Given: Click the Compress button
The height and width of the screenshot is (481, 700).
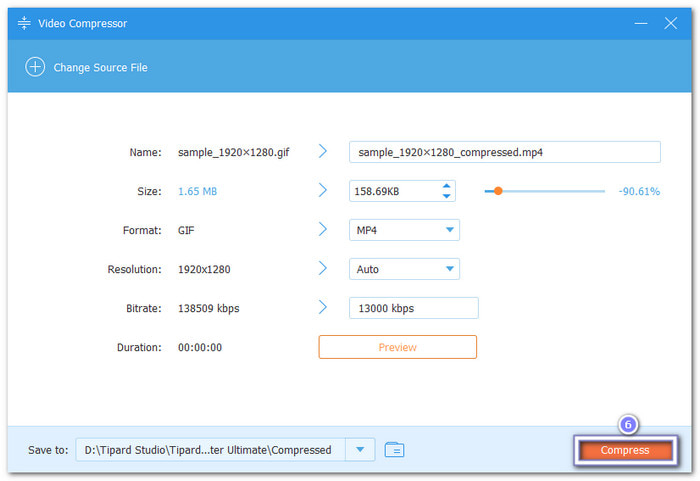Looking at the screenshot, I should point(625,450).
